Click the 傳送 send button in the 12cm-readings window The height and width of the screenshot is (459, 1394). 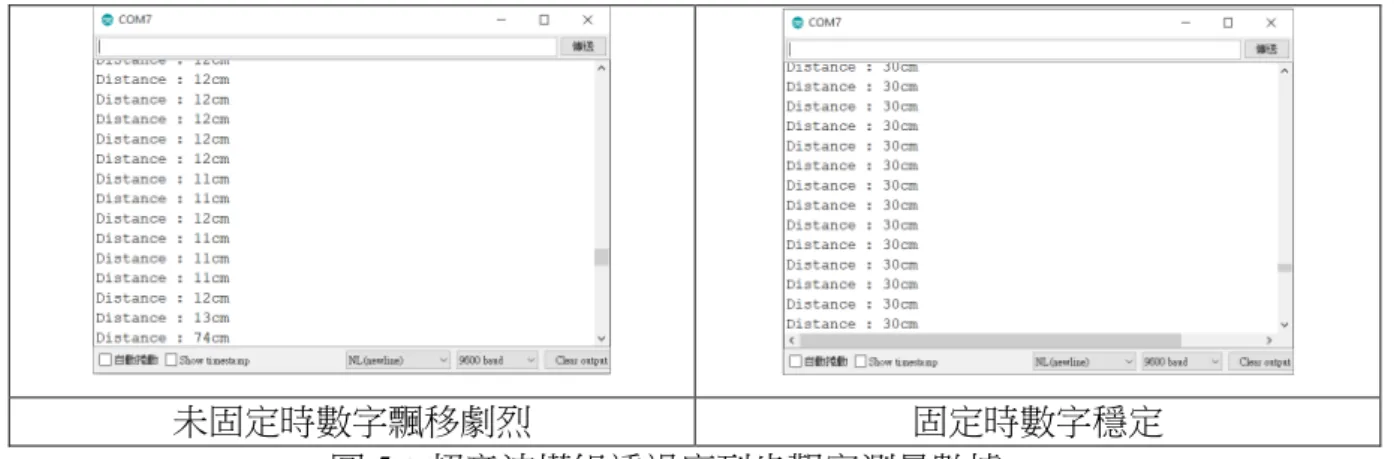(583, 46)
